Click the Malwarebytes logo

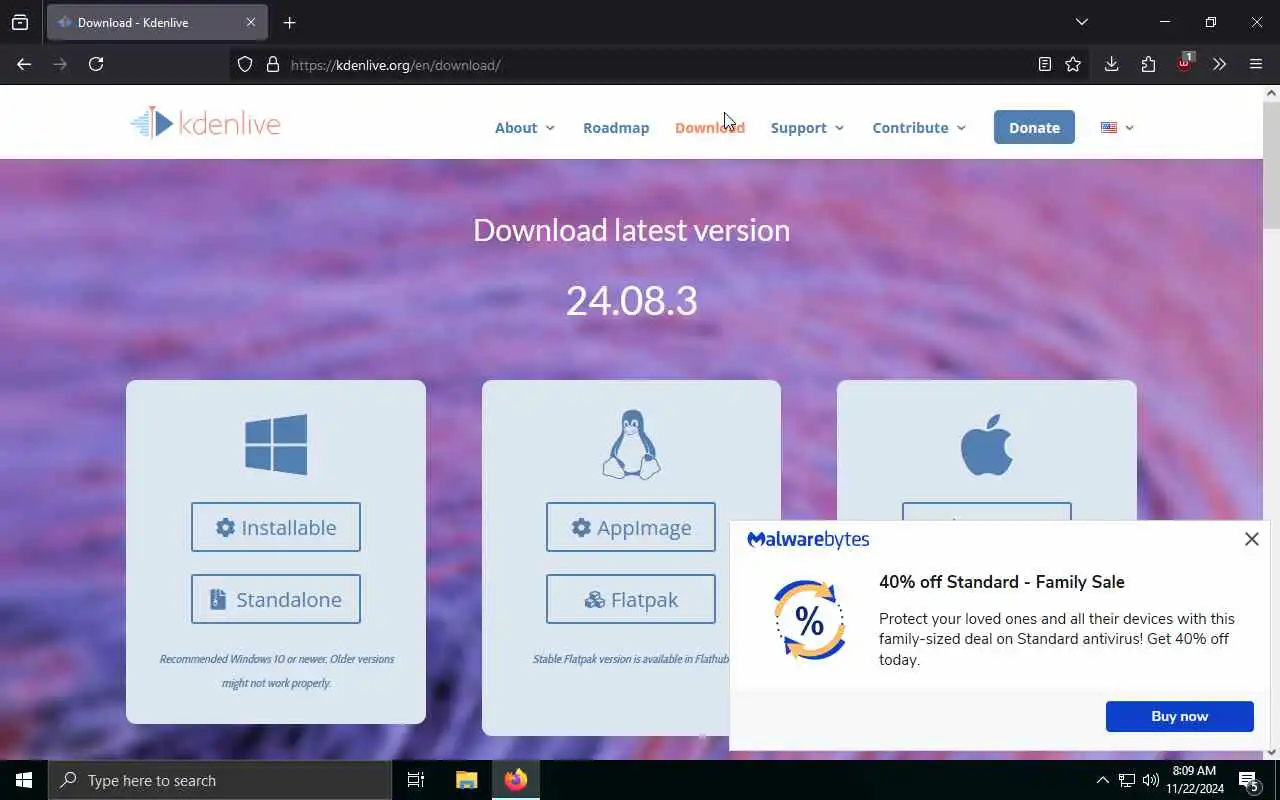point(808,540)
